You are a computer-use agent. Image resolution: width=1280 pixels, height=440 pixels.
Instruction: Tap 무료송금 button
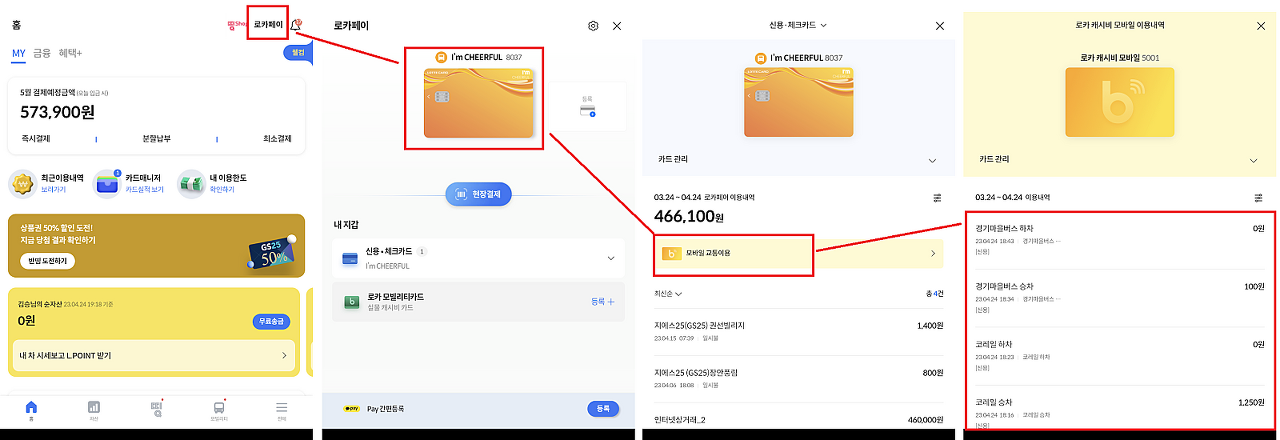[x=271, y=321]
